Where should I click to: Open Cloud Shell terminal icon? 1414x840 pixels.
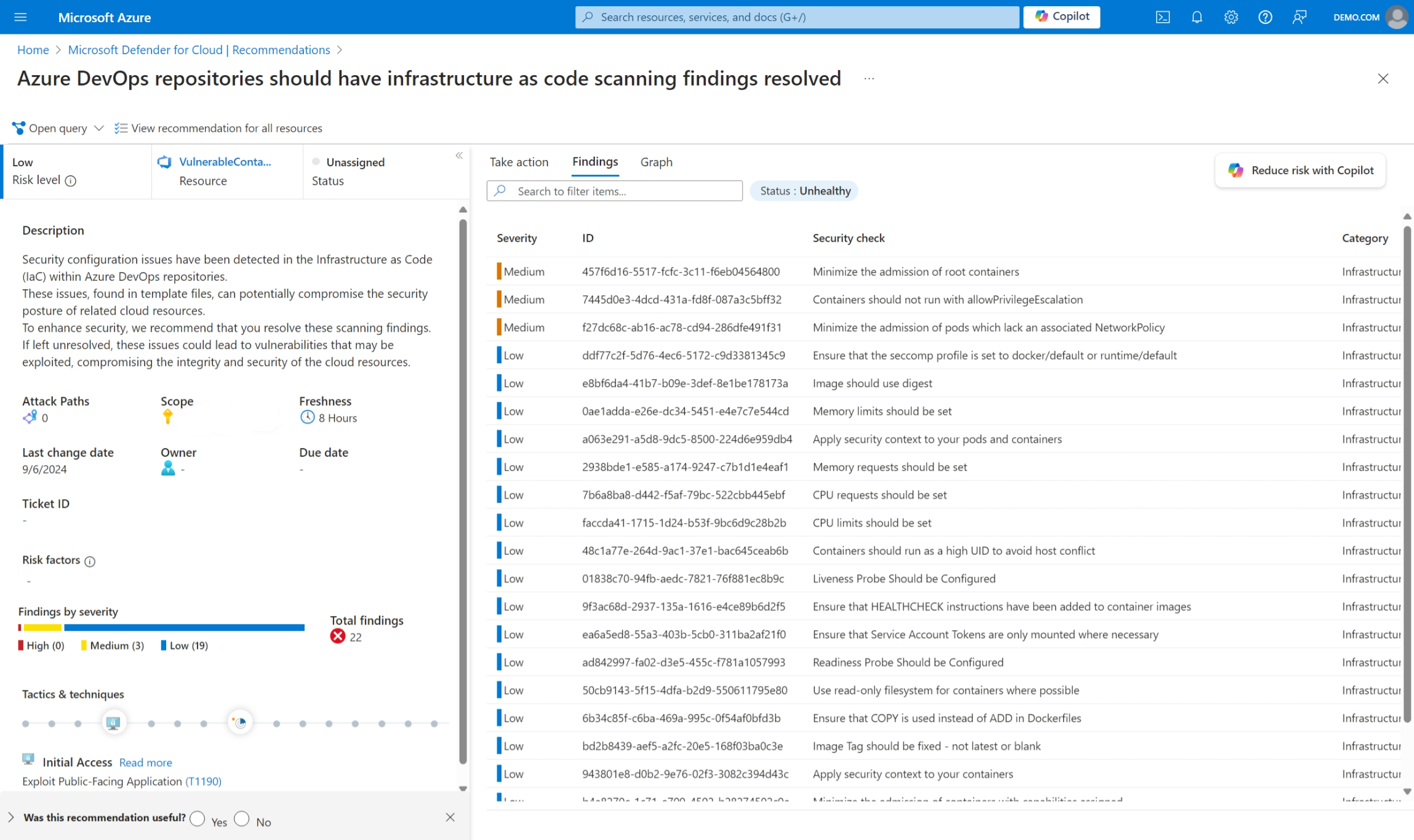coord(1162,17)
